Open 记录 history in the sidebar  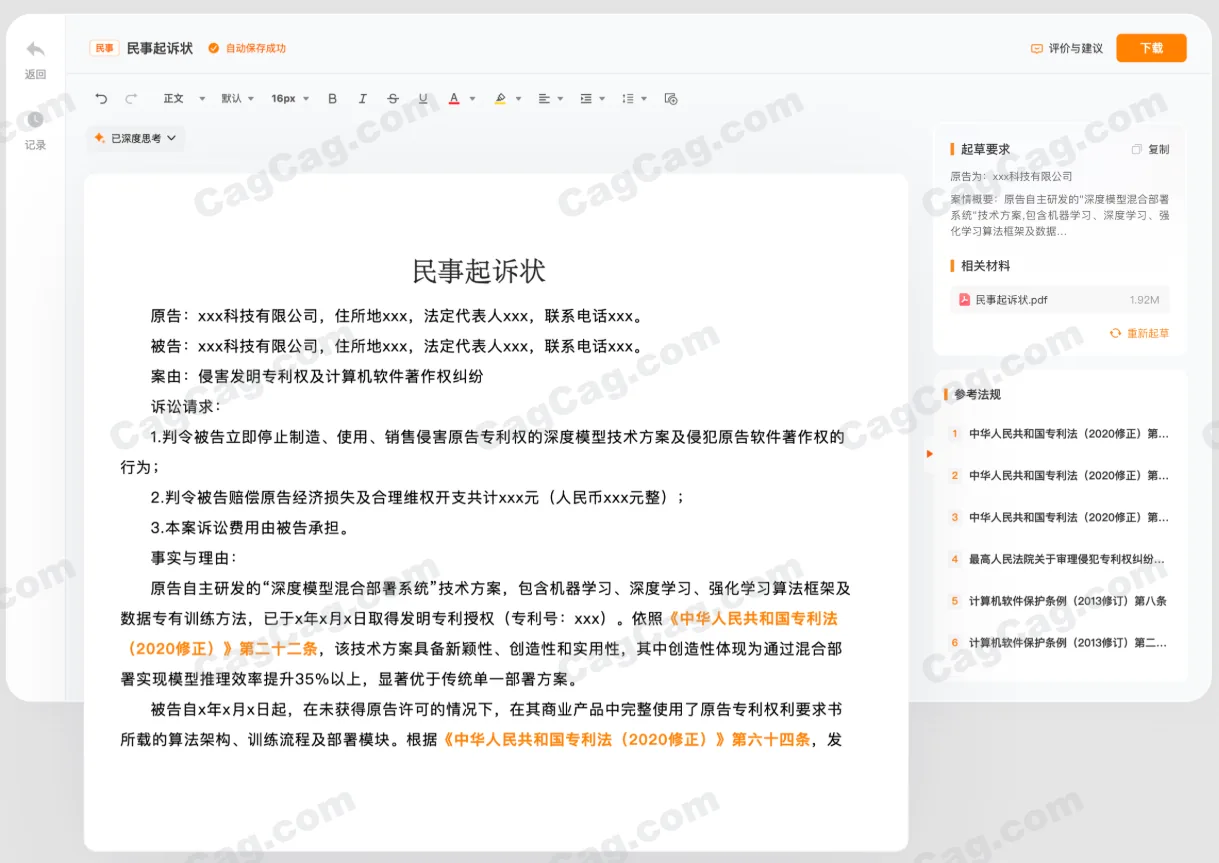[35, 130]
